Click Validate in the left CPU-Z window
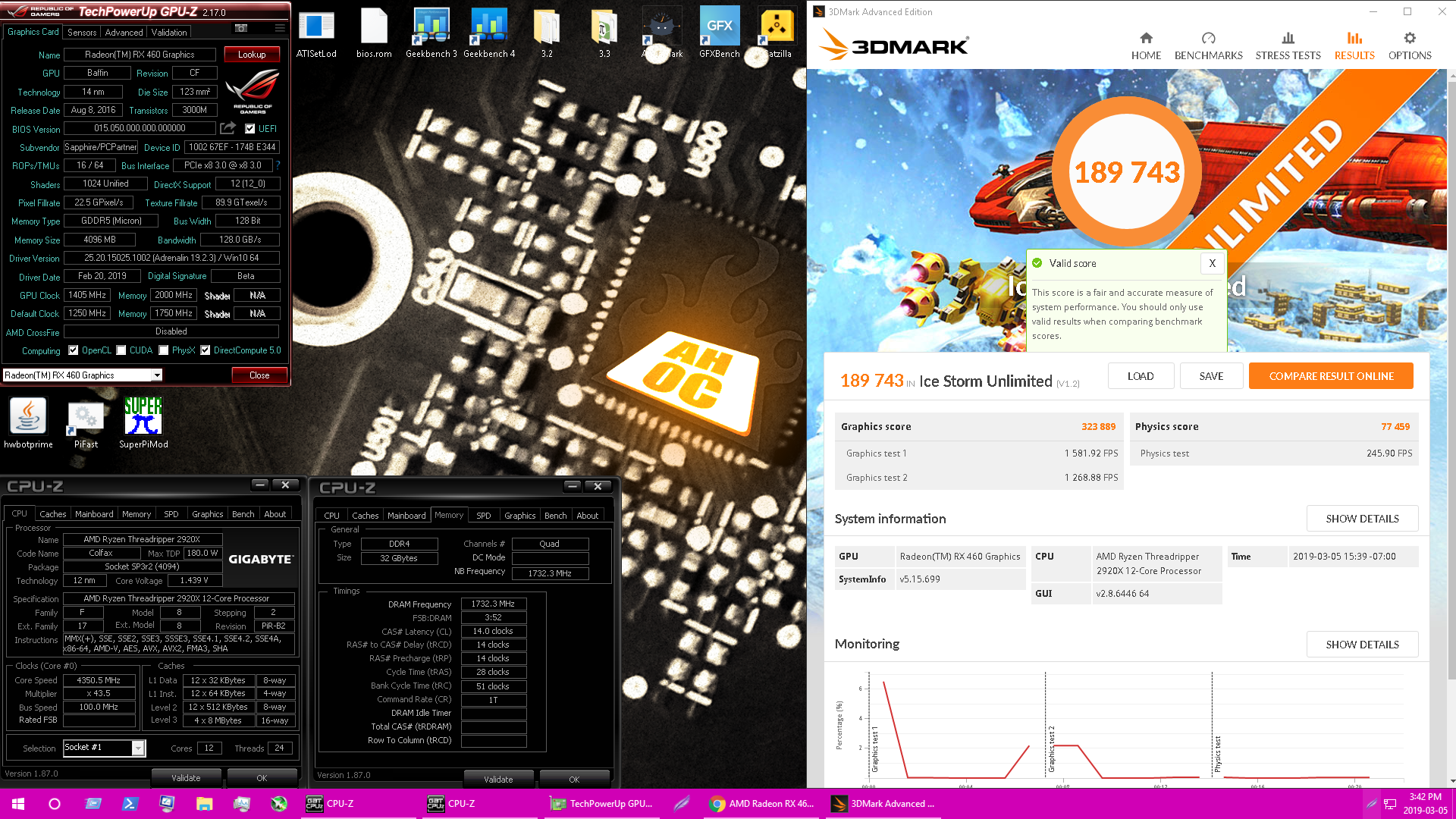Viewport: 1456px width, 819px height. pos(186,778)
